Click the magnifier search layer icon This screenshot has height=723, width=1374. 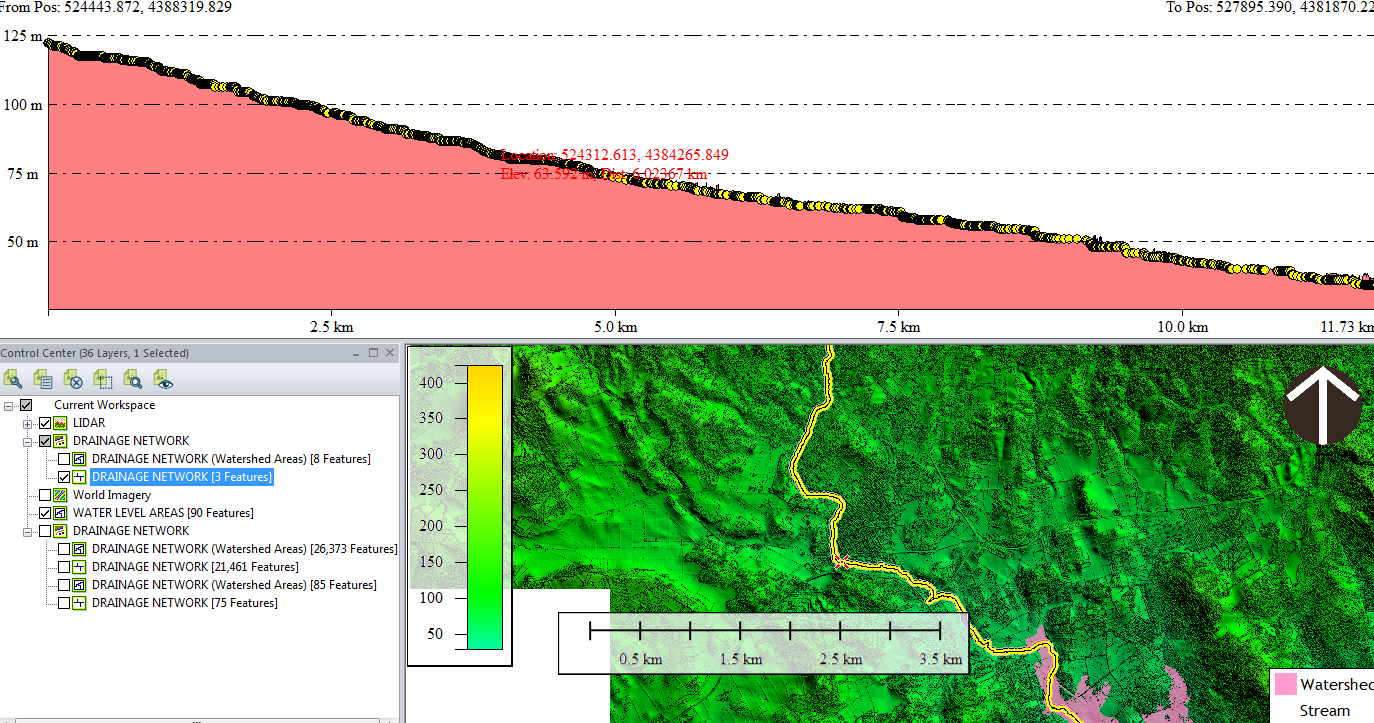[133, 379]
